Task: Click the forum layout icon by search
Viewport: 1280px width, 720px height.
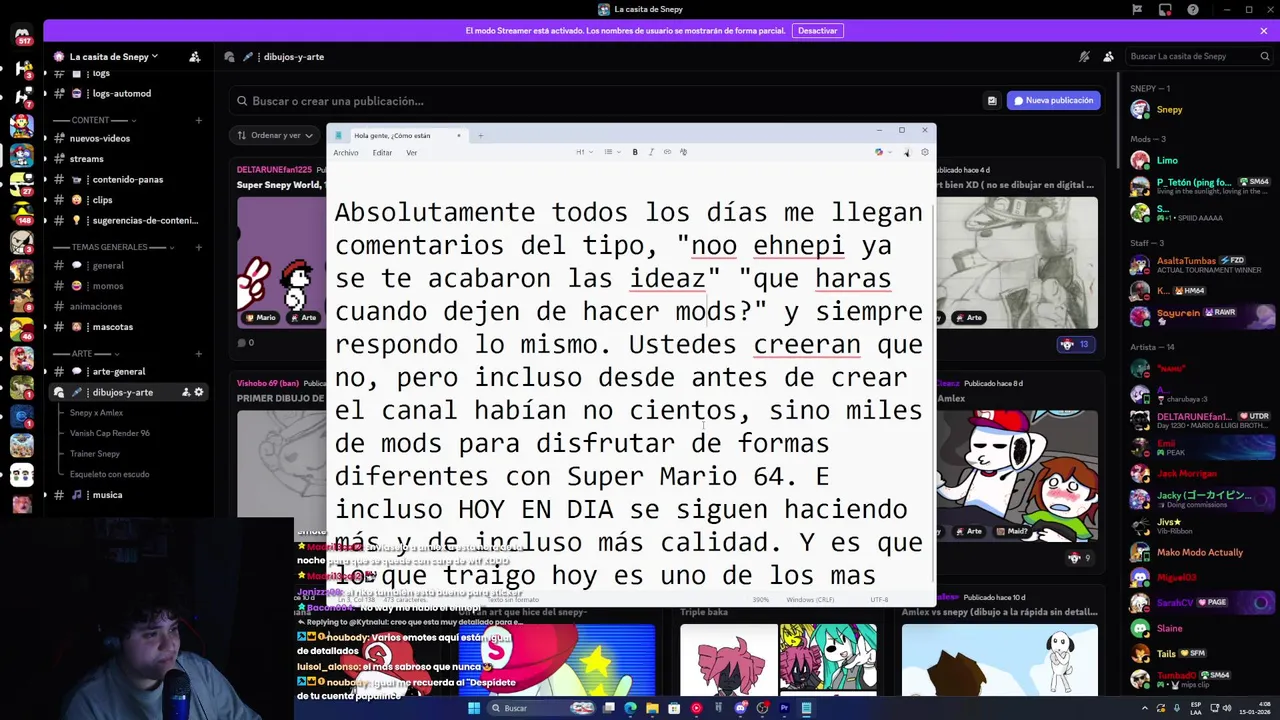Action: click(x=992, y=101)
